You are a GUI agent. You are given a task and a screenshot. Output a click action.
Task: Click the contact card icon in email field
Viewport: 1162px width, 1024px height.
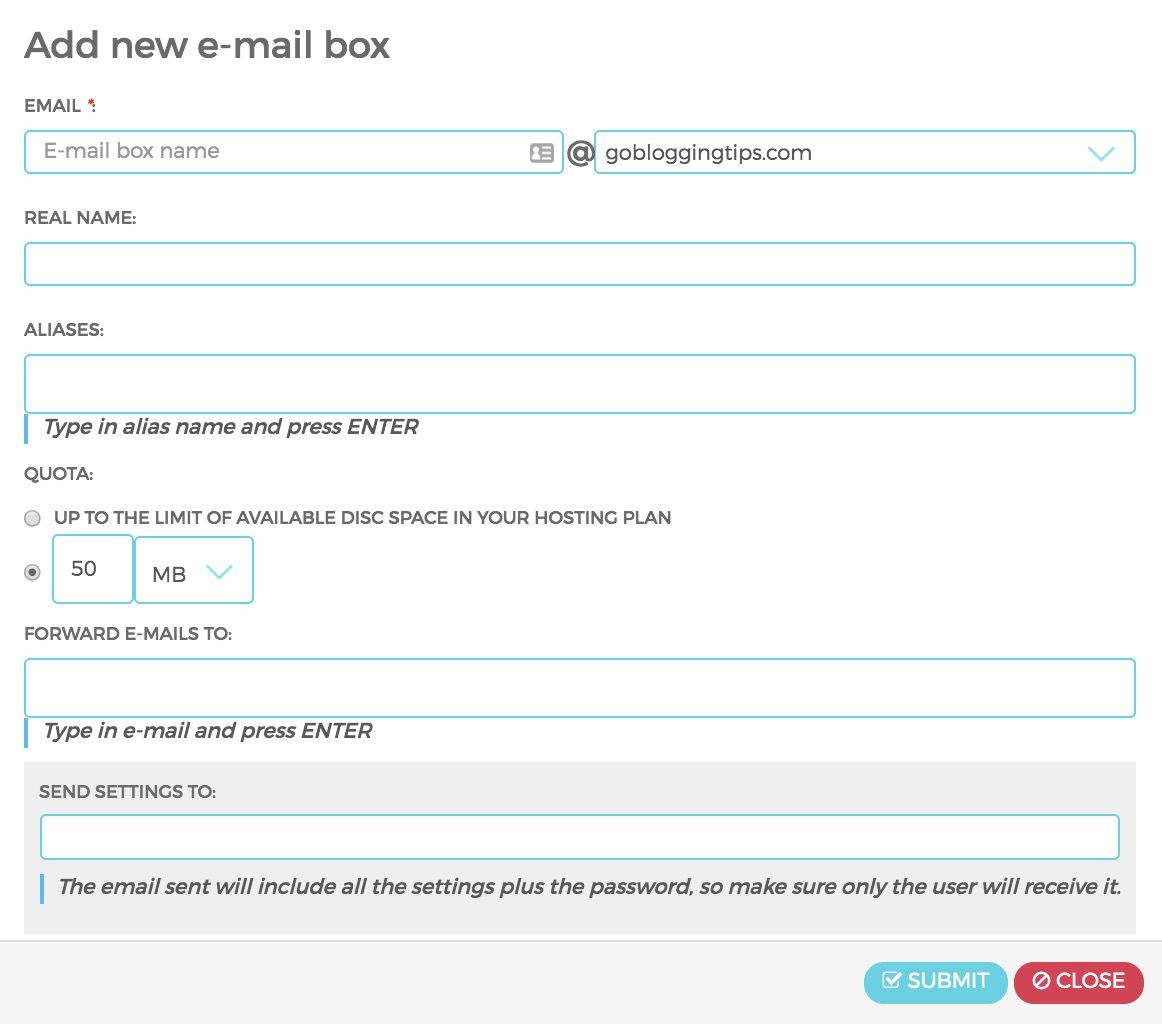click(x=542, y=153)
